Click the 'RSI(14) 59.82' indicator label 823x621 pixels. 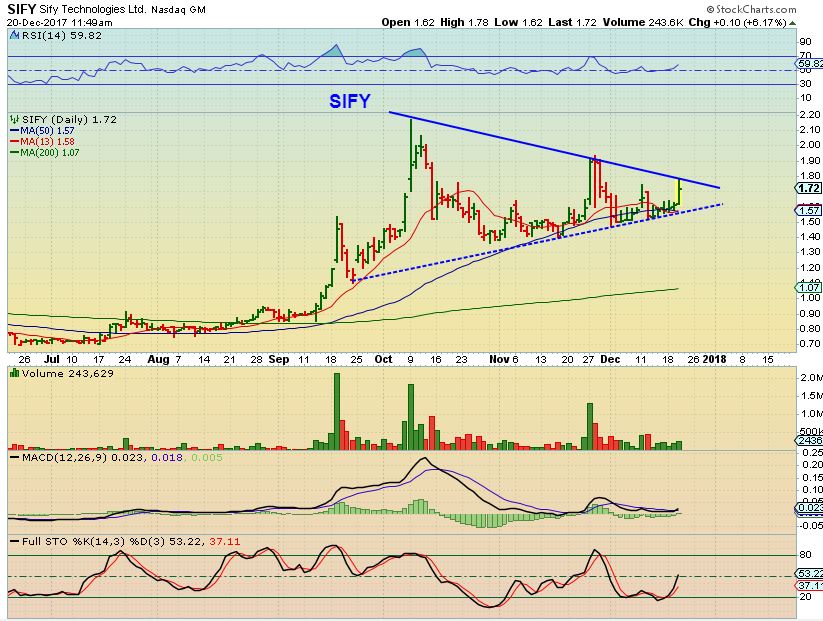(61, 36)
